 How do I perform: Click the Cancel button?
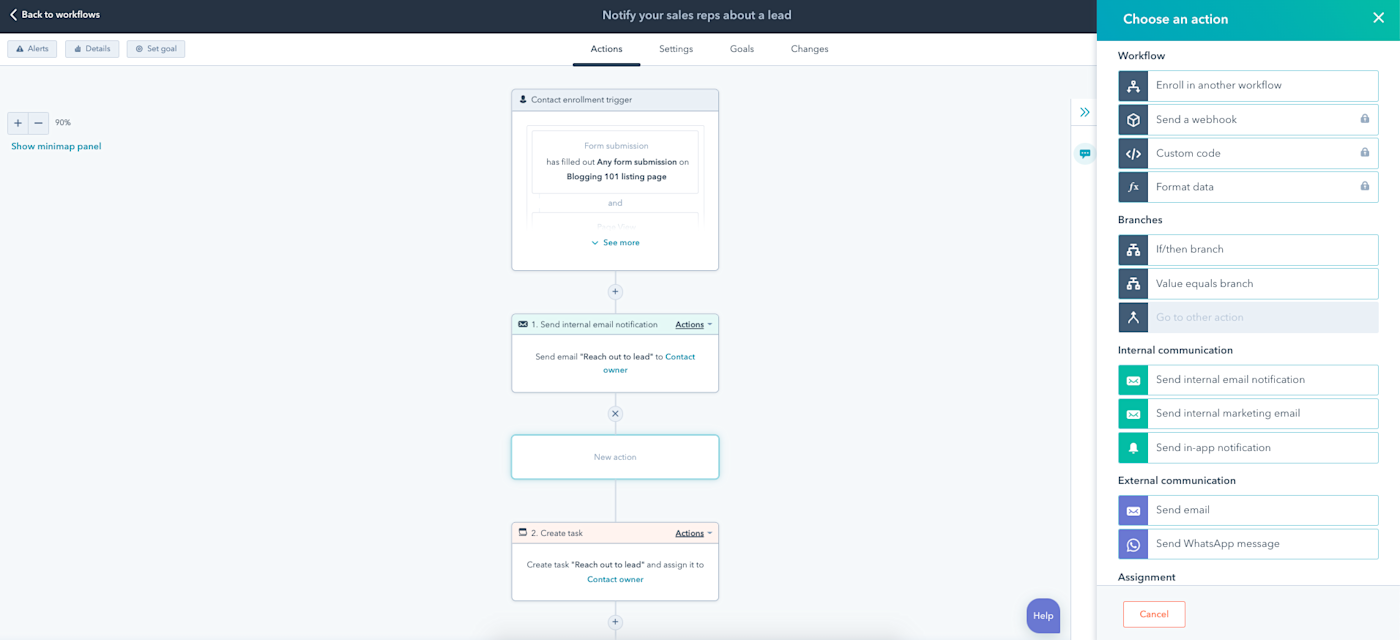click(x=1154, y=614)
